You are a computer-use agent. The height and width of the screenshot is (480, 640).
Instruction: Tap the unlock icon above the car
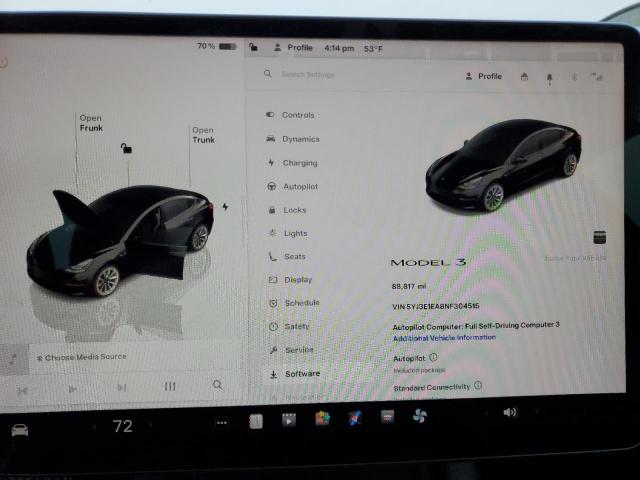pos(126,148)
